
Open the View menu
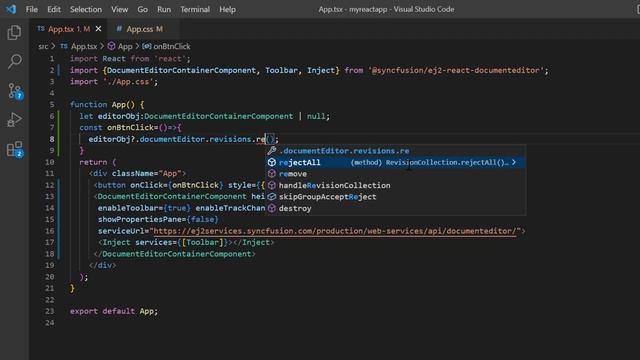pos(119,9)
